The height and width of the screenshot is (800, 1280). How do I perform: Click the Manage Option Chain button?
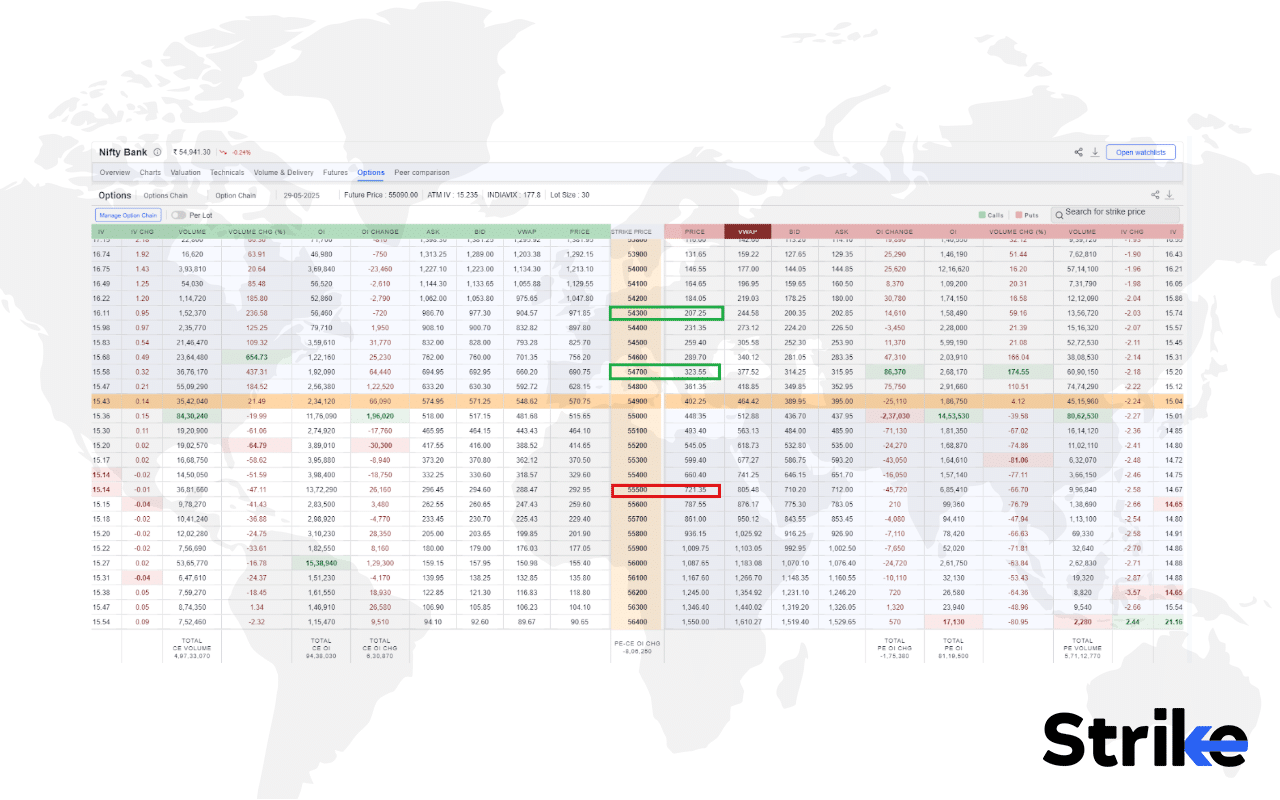tap(128, 215)
